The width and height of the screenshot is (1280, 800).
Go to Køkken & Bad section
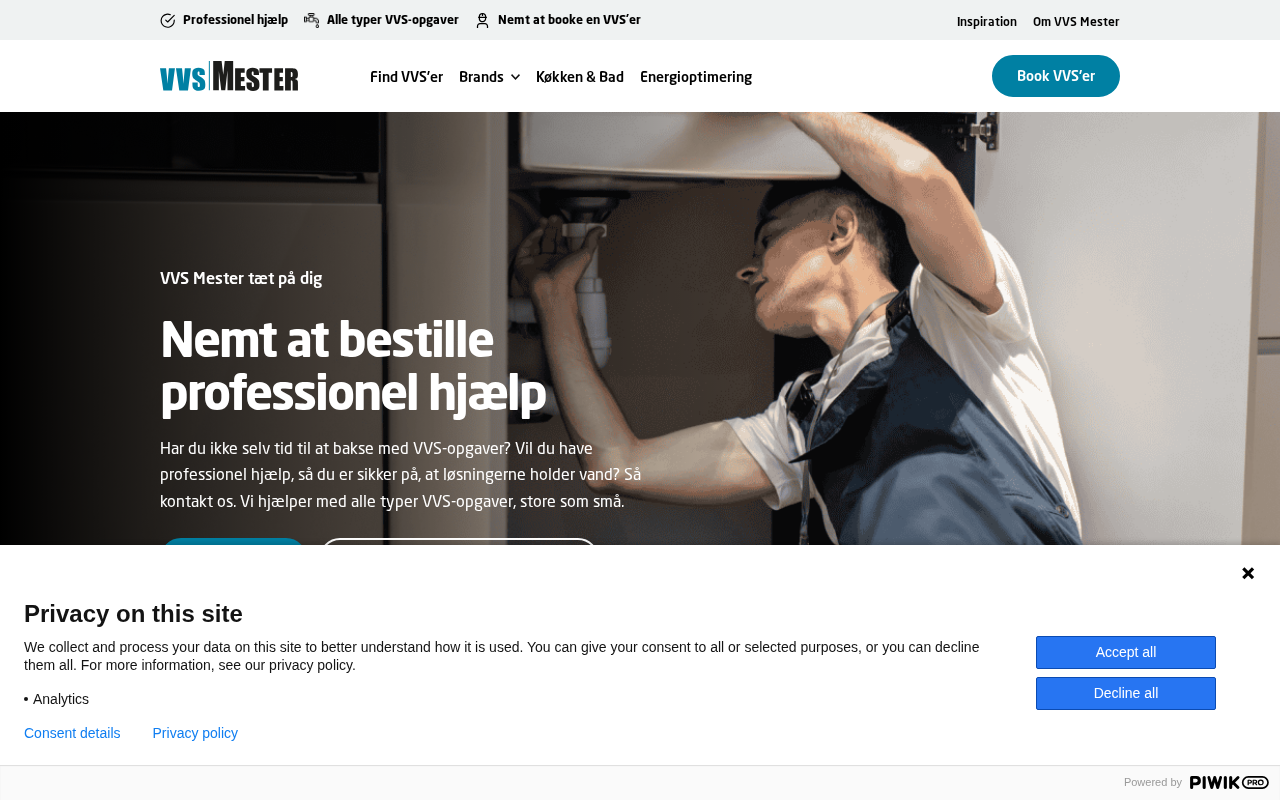pyautogui.click(x=580, y=77)
